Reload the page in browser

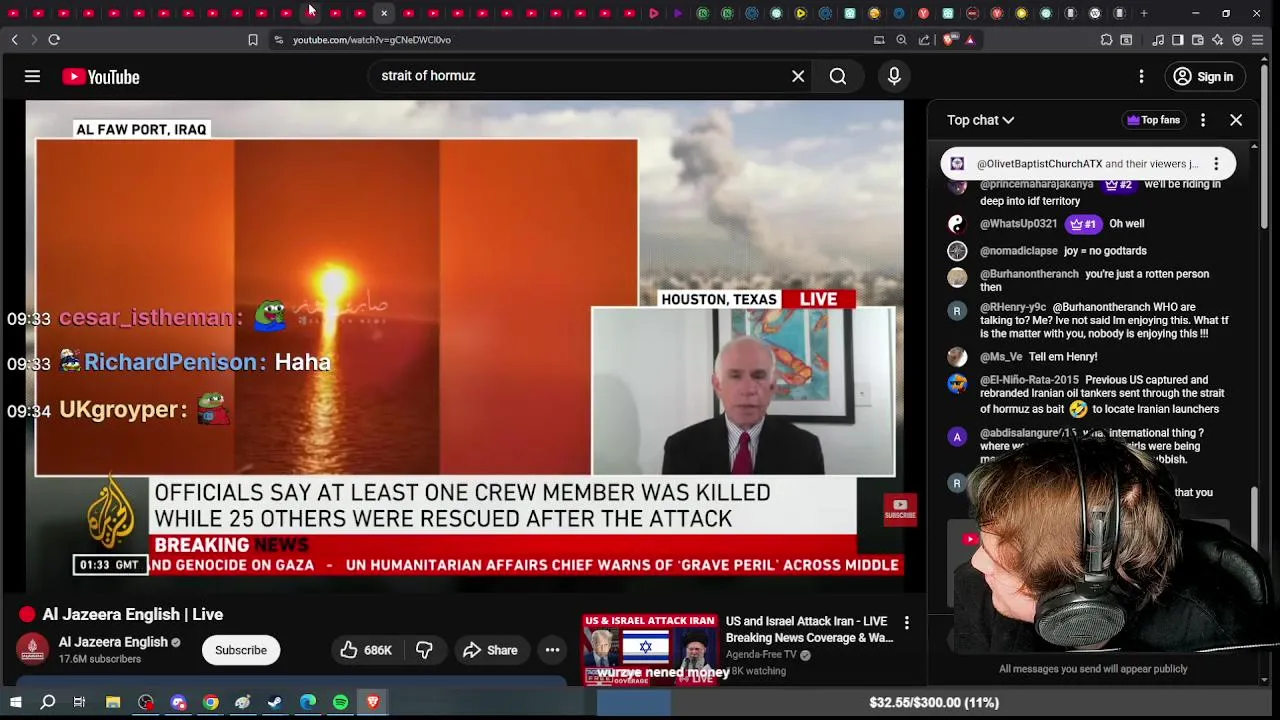coord(54,40)
